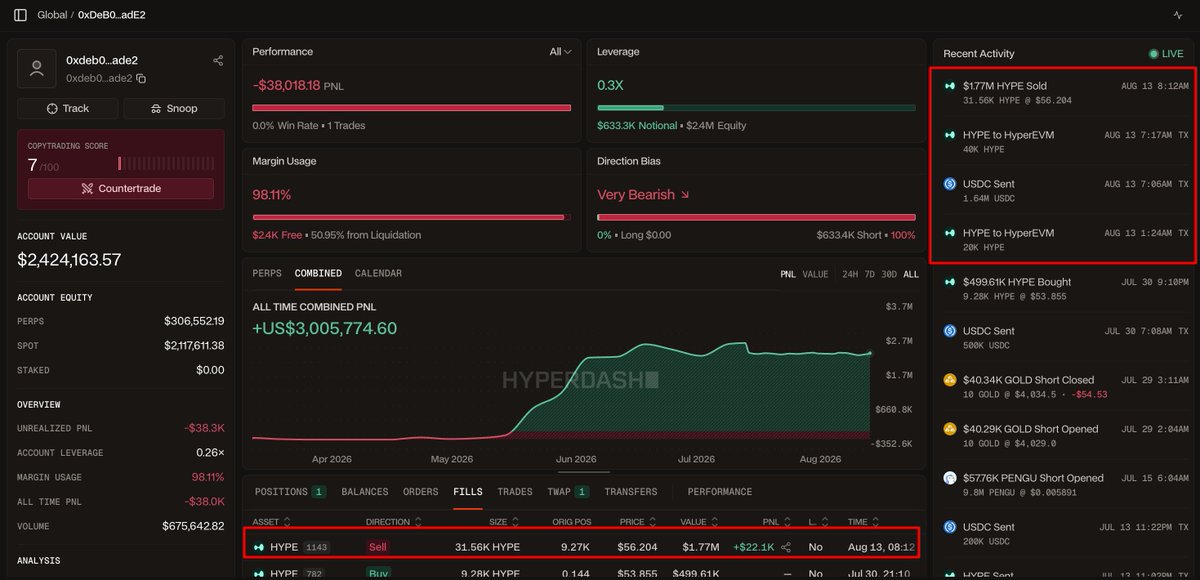Click the Countertrade button
Screen dimensions: 1200x580
point(121,188)
